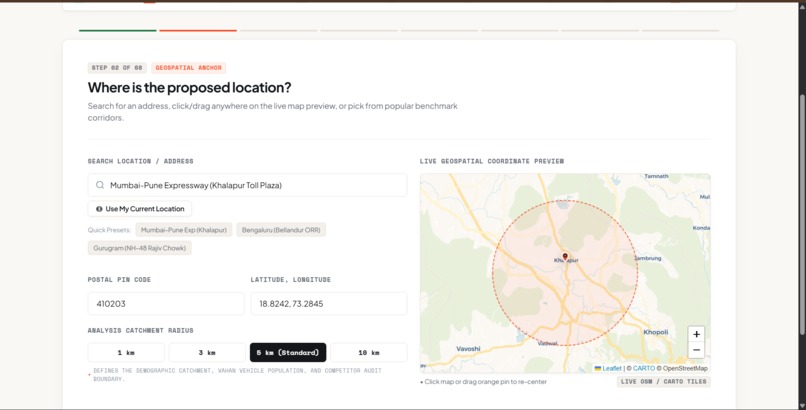Click the STEP 02 OF 08 badge
The image size is (806, 410).
click(x=117, y=68)
